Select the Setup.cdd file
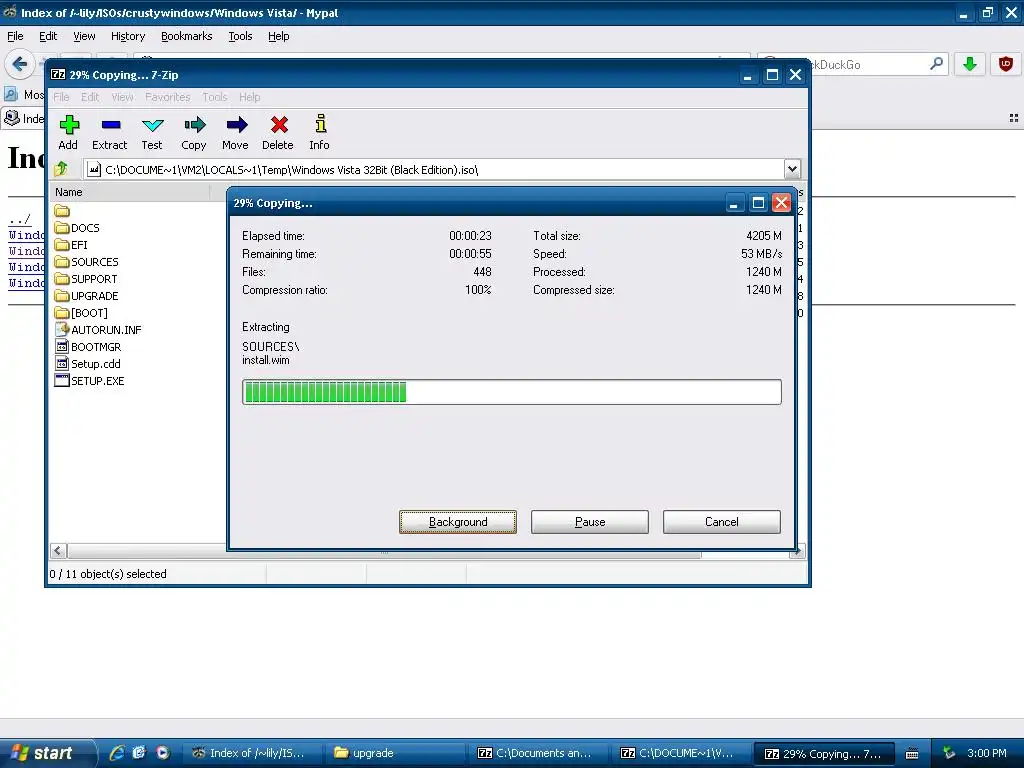 tap(88, 364)
